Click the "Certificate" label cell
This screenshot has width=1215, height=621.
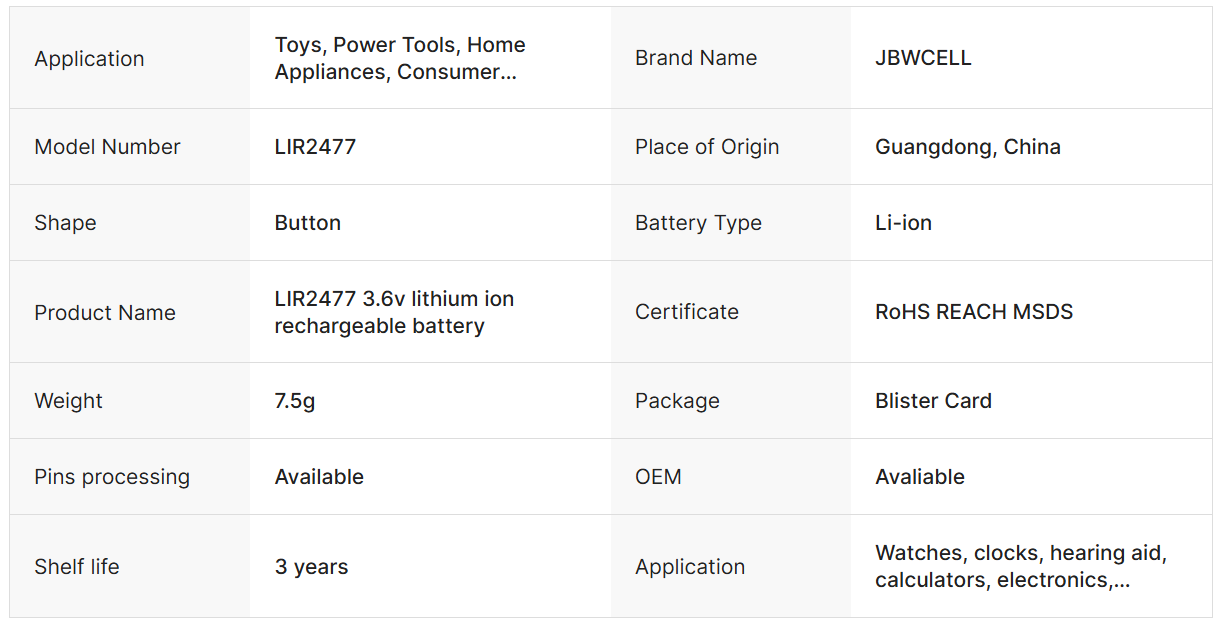pyautogui.click(x=687, y=312)
